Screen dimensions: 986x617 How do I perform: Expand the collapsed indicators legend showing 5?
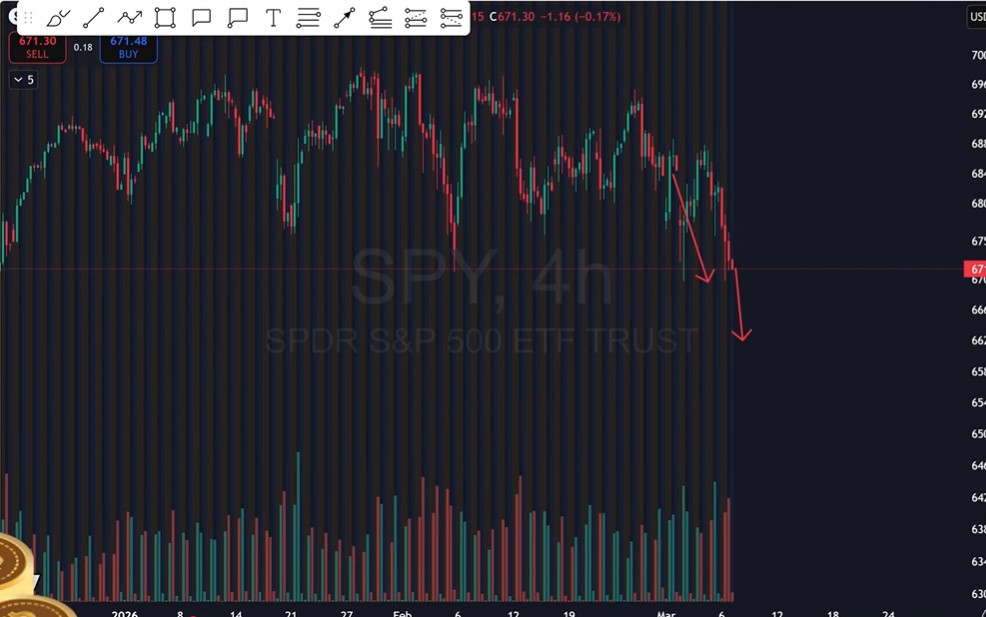[23, 80]
